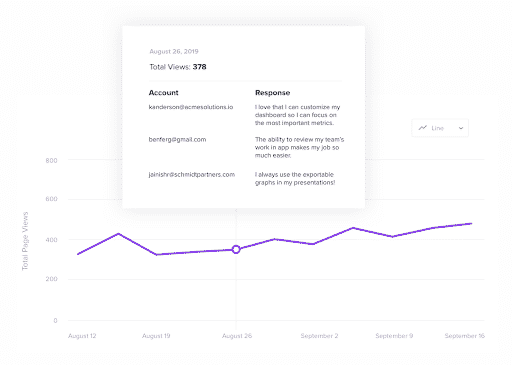Viewport: 512px width, 365px height.
Task: Select the August 19 axis label
Action: pyautogui.click(x=156, y=336)
